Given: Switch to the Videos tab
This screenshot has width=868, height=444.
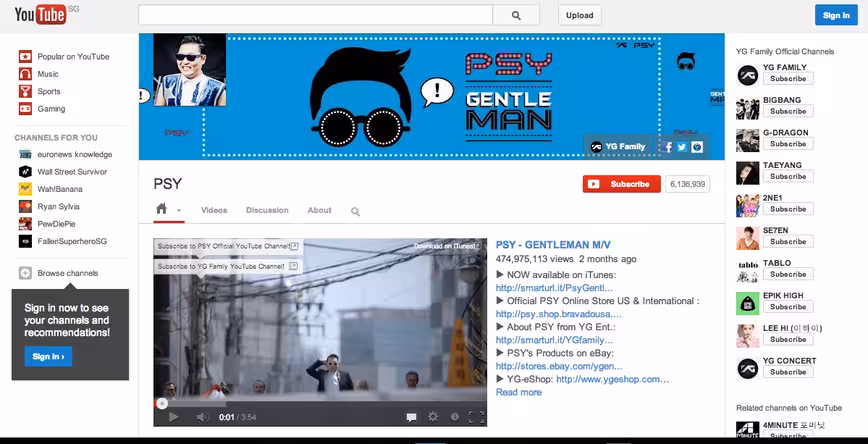Looking at the screenshot, I should pos(214,210).
